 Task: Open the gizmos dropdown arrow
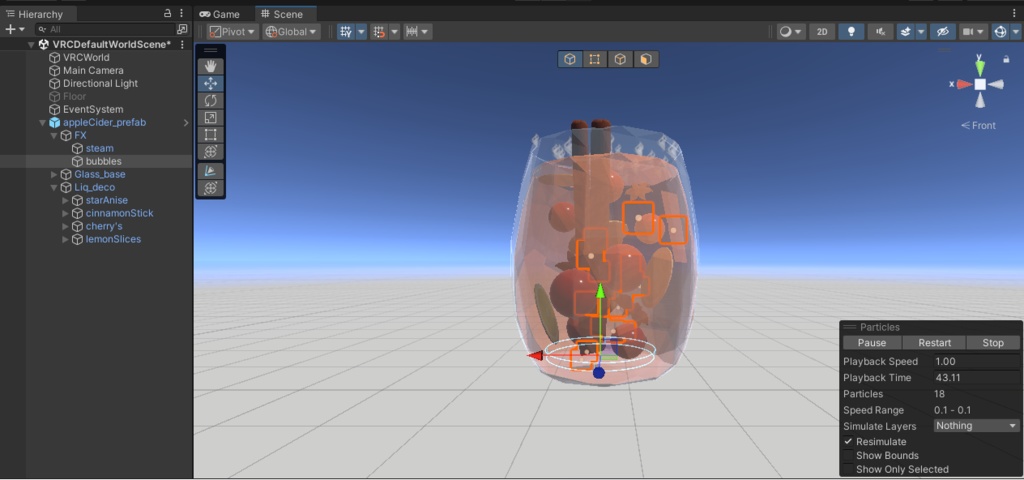pyautogui.click(x=1016, y=31)
